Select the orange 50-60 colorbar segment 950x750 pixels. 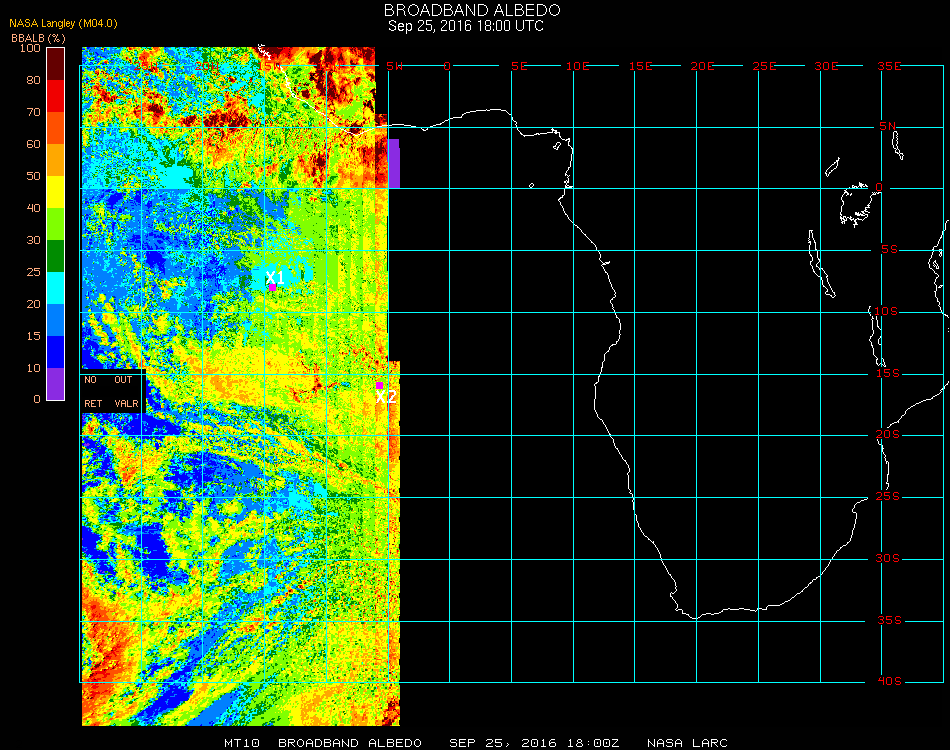click(x=56, y=160)
